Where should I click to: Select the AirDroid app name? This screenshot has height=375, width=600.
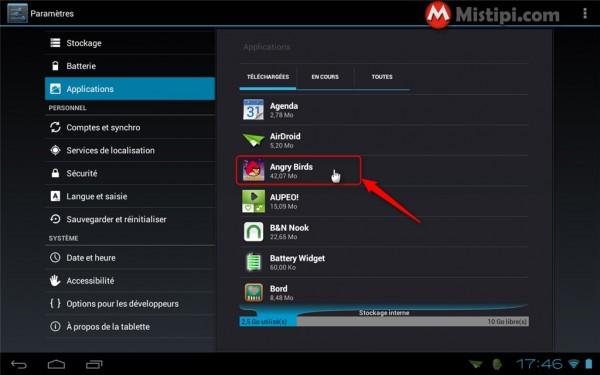(x=285, y=136)
